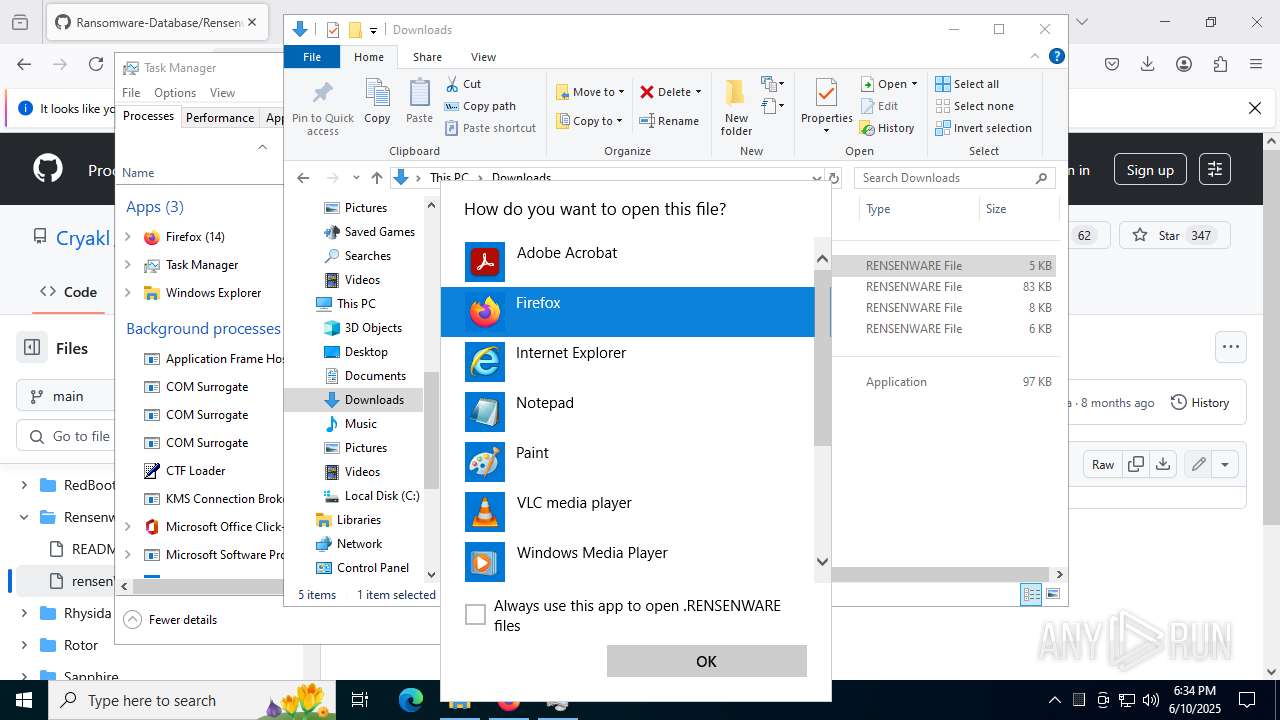This screenshot has height=720, width=1280.
Task: Check Always use this app for .RENSENWARE files
Action: pos(476,614)
